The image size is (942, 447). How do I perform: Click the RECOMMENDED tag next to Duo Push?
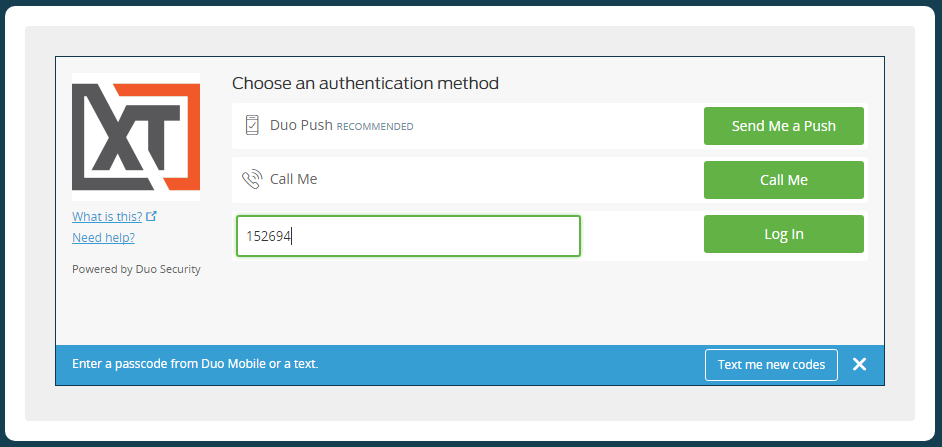tap(375, 127)
